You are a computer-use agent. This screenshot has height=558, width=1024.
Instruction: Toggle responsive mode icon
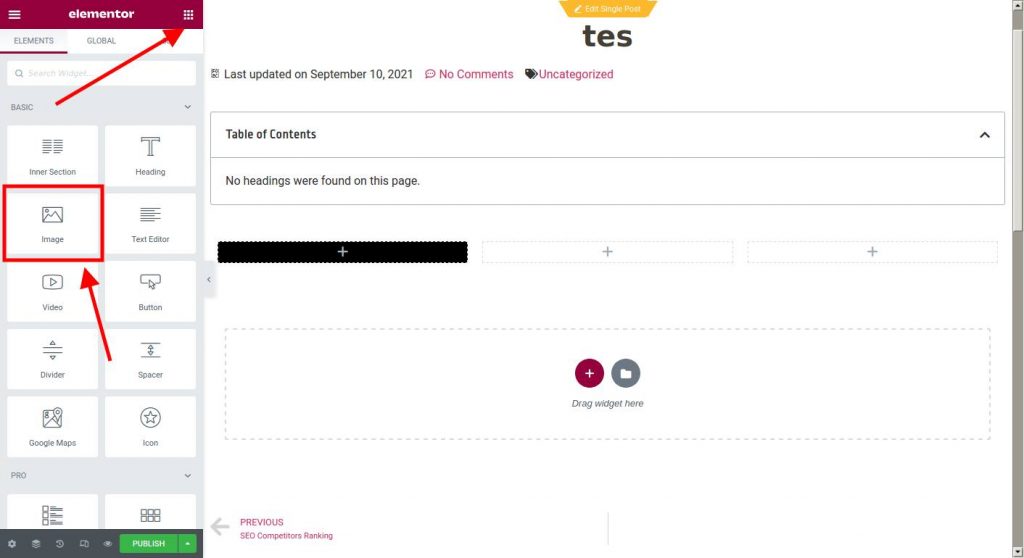point(84,544)
